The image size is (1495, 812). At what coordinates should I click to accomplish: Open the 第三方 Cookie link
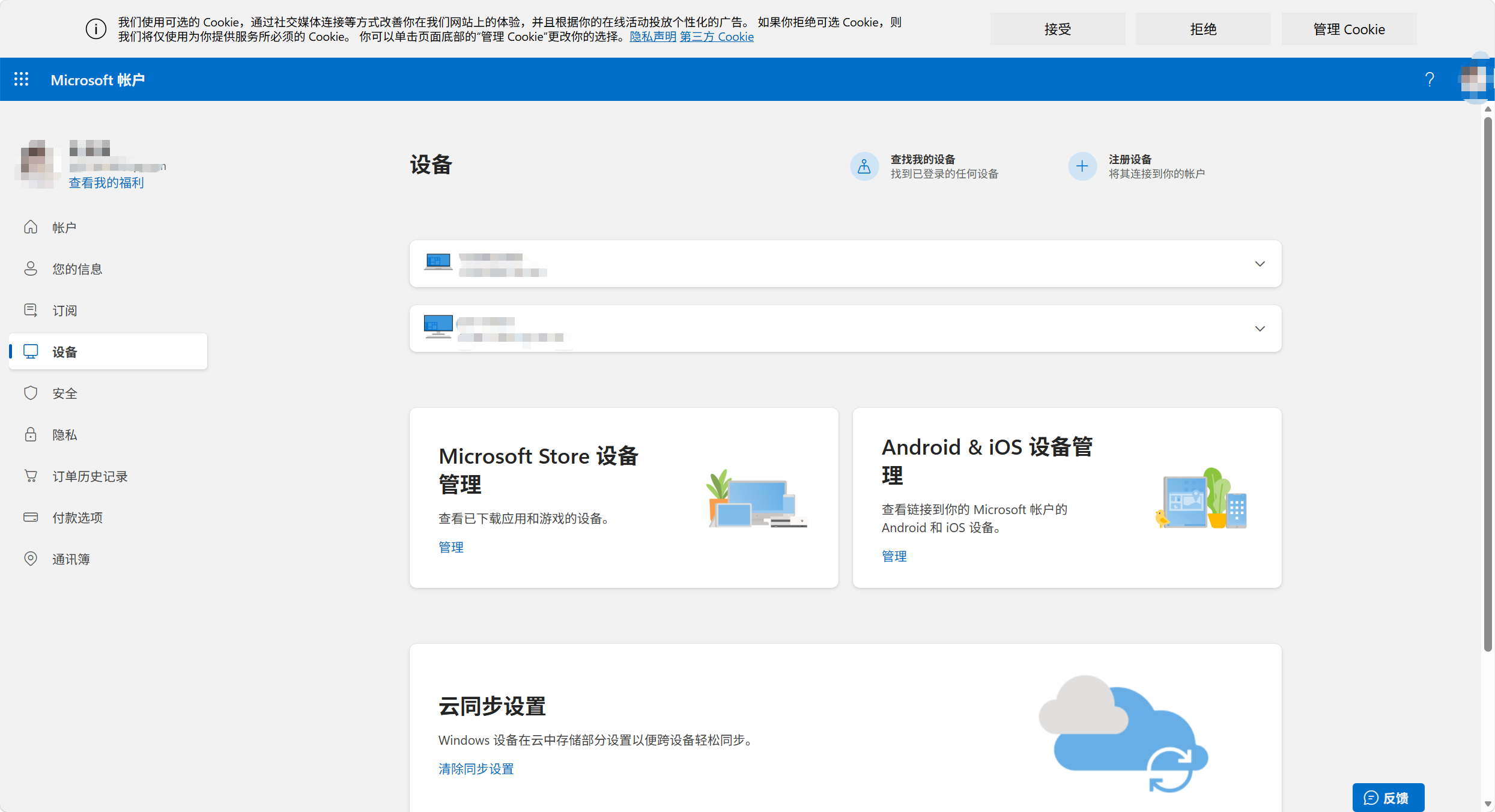[x=717, y=37]
